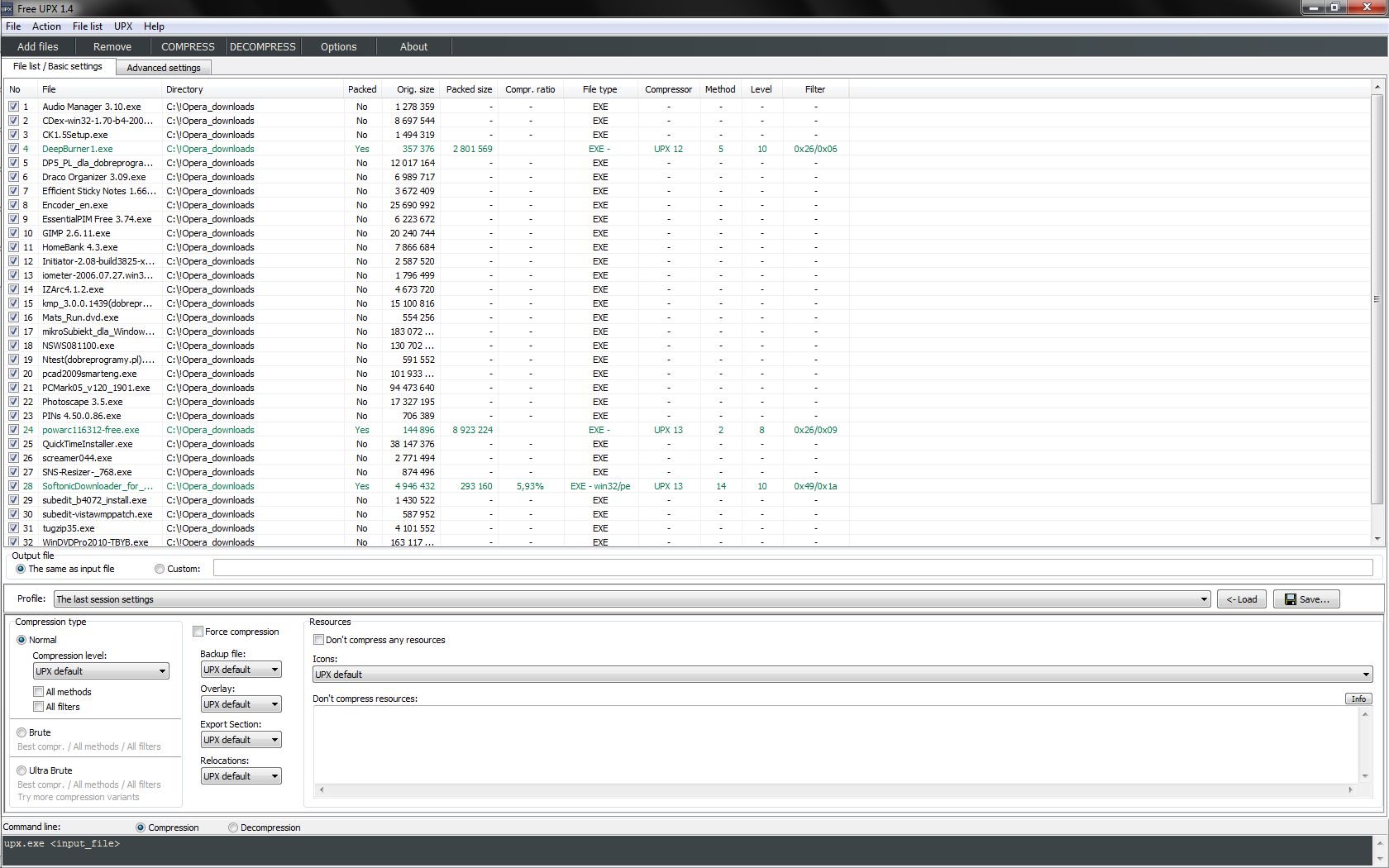
Task: Click the command line text box
Action: tap(688, 851)
